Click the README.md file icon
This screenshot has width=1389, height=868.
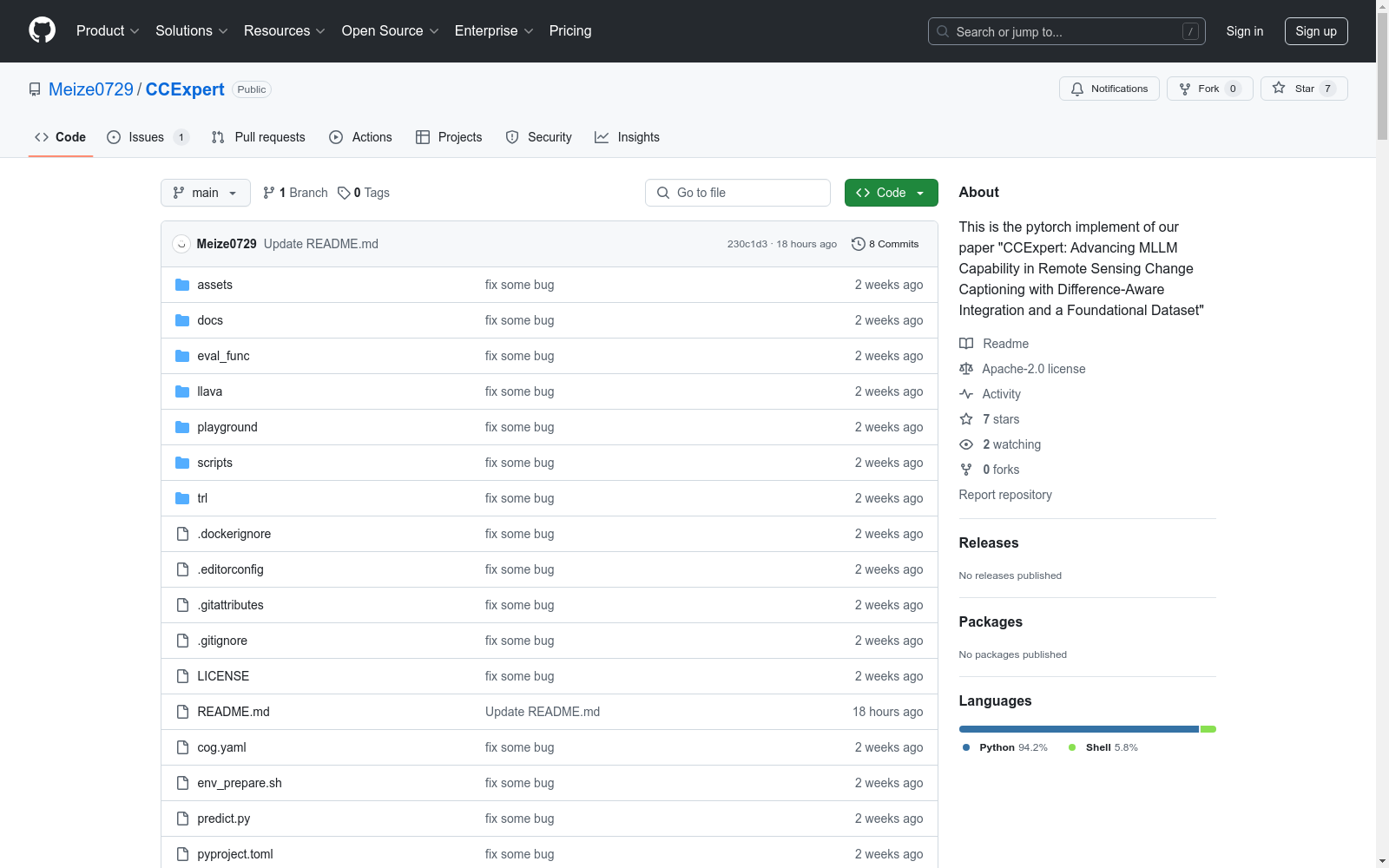(182, 712)
